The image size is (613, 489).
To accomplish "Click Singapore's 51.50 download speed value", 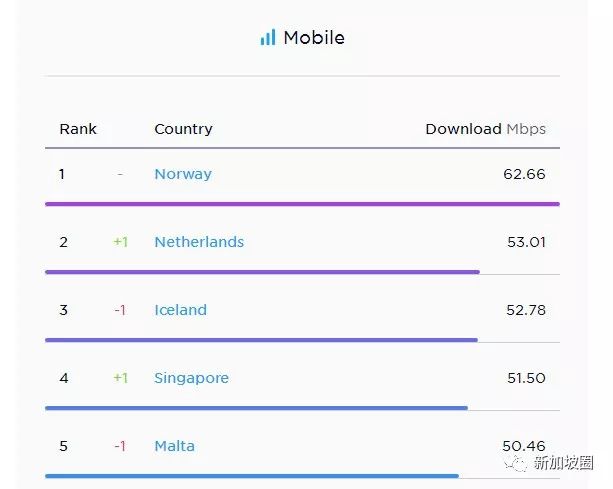I will [x=526, y=378].
